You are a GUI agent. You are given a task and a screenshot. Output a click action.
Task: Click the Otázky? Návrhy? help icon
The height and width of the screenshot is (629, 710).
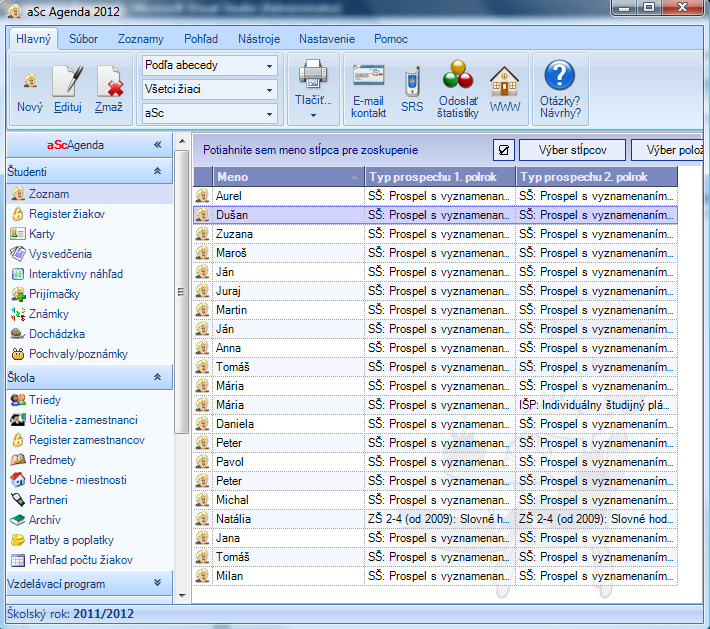click(560, 75)
